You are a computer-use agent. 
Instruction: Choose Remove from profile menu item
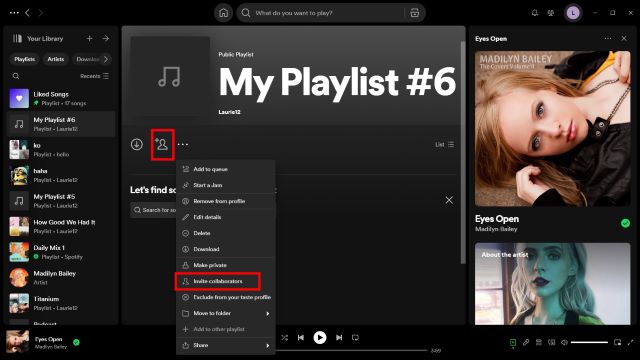click(226, 201)
